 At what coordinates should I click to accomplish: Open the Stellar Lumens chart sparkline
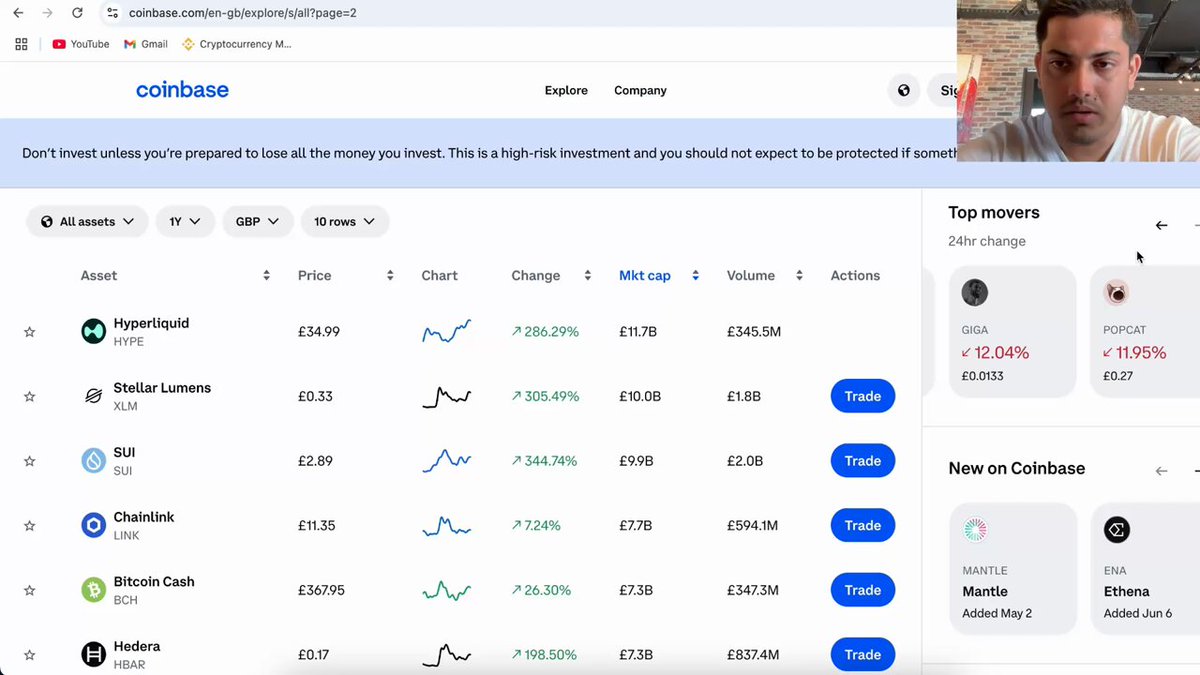coord(446,396)
